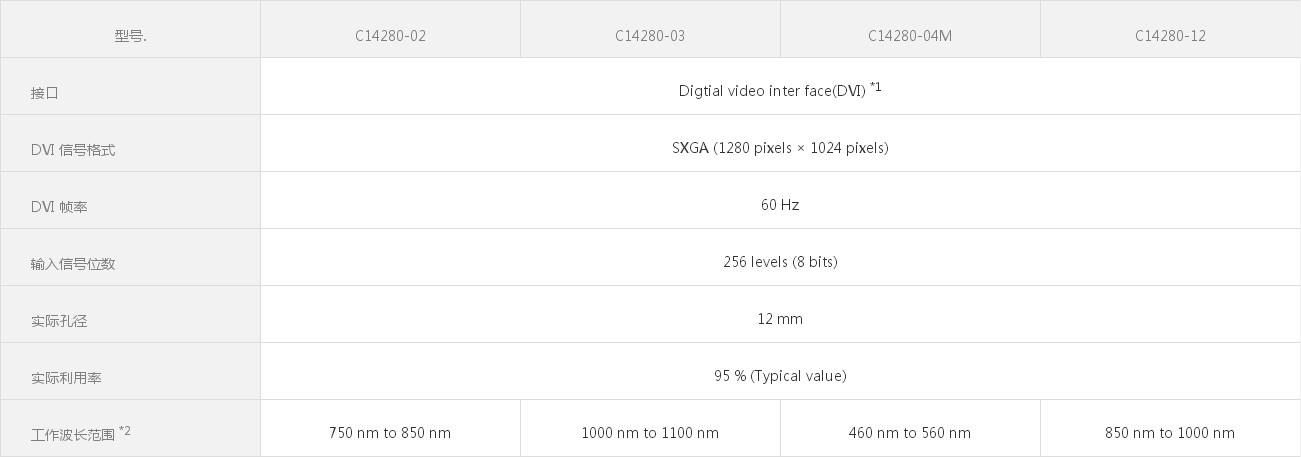Select the DVI 信号格式 row label
1301x457 pixels.
coord(73,150)
